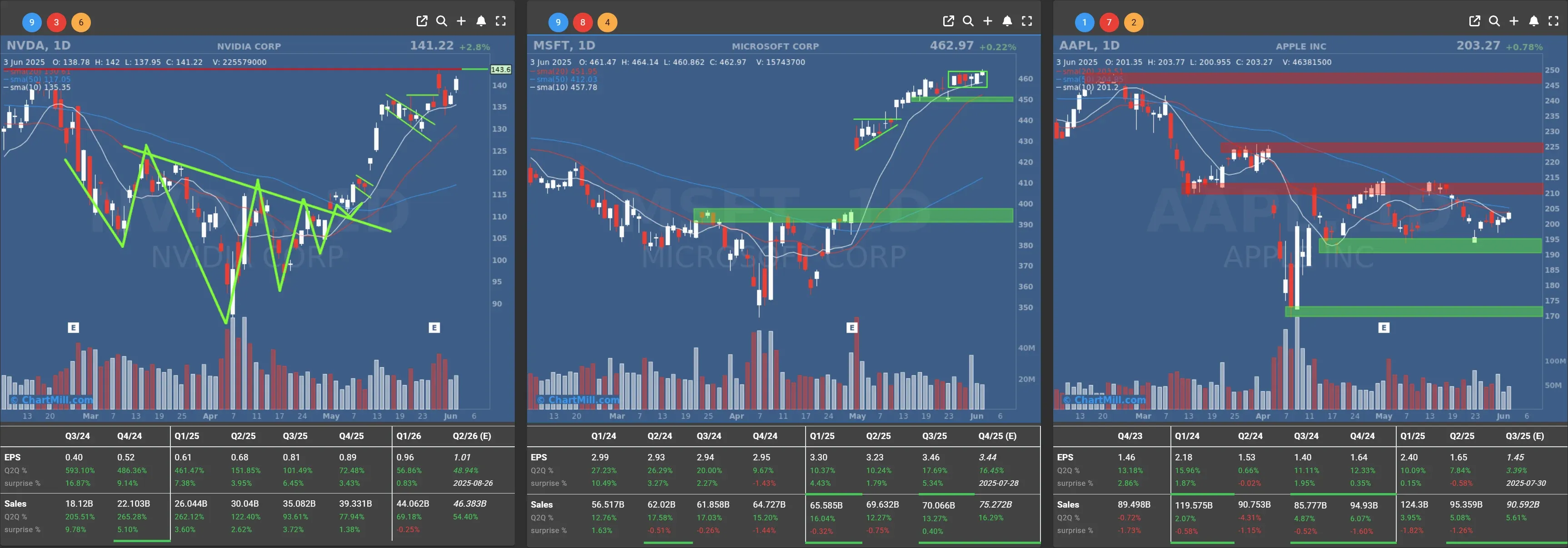1568x548 pixels.
Task: Click AAPL Q1/24 EPS value 2.18
Action: pyautogui.click(x=1183, y=457)
